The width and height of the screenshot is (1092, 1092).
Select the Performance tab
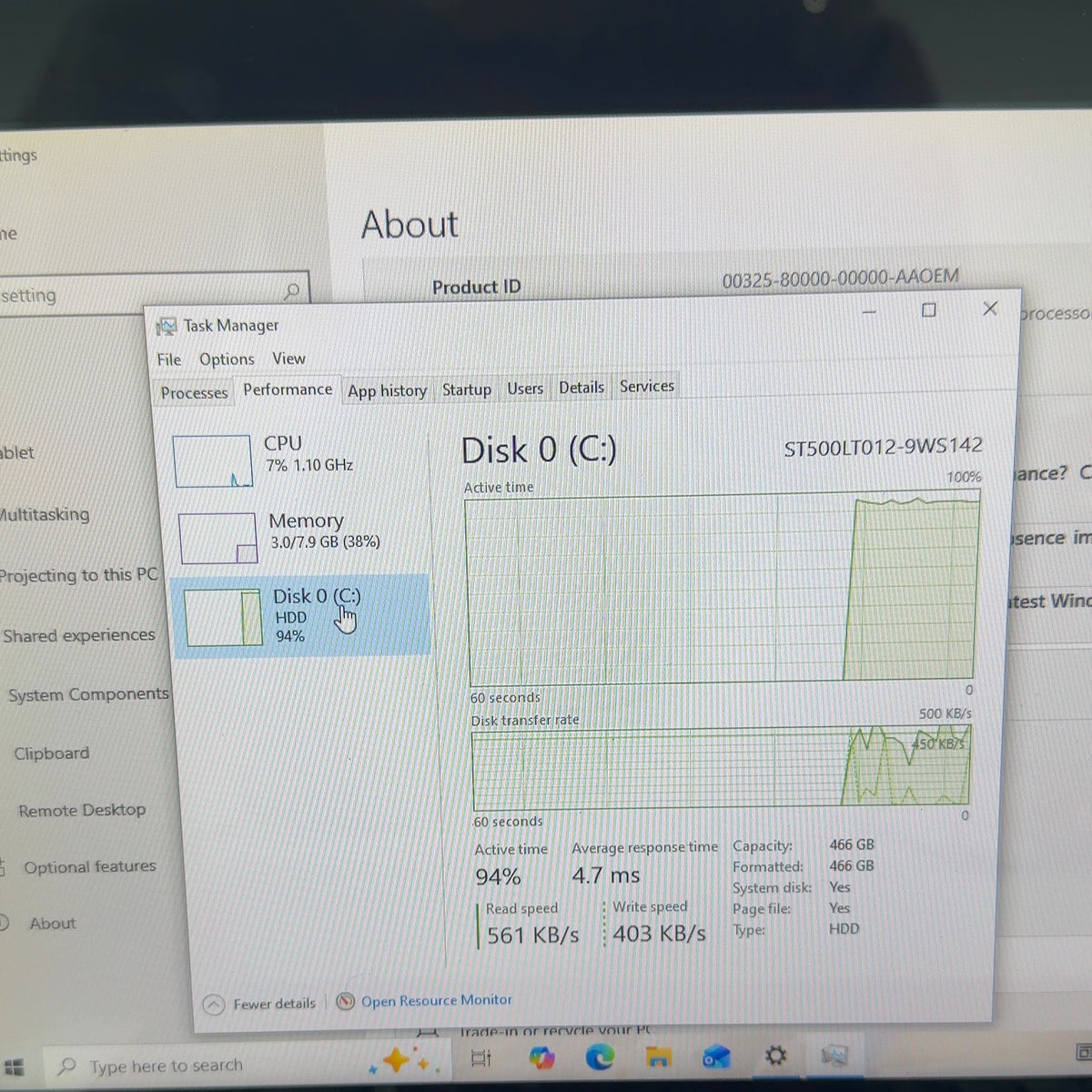tap(288, 389)
